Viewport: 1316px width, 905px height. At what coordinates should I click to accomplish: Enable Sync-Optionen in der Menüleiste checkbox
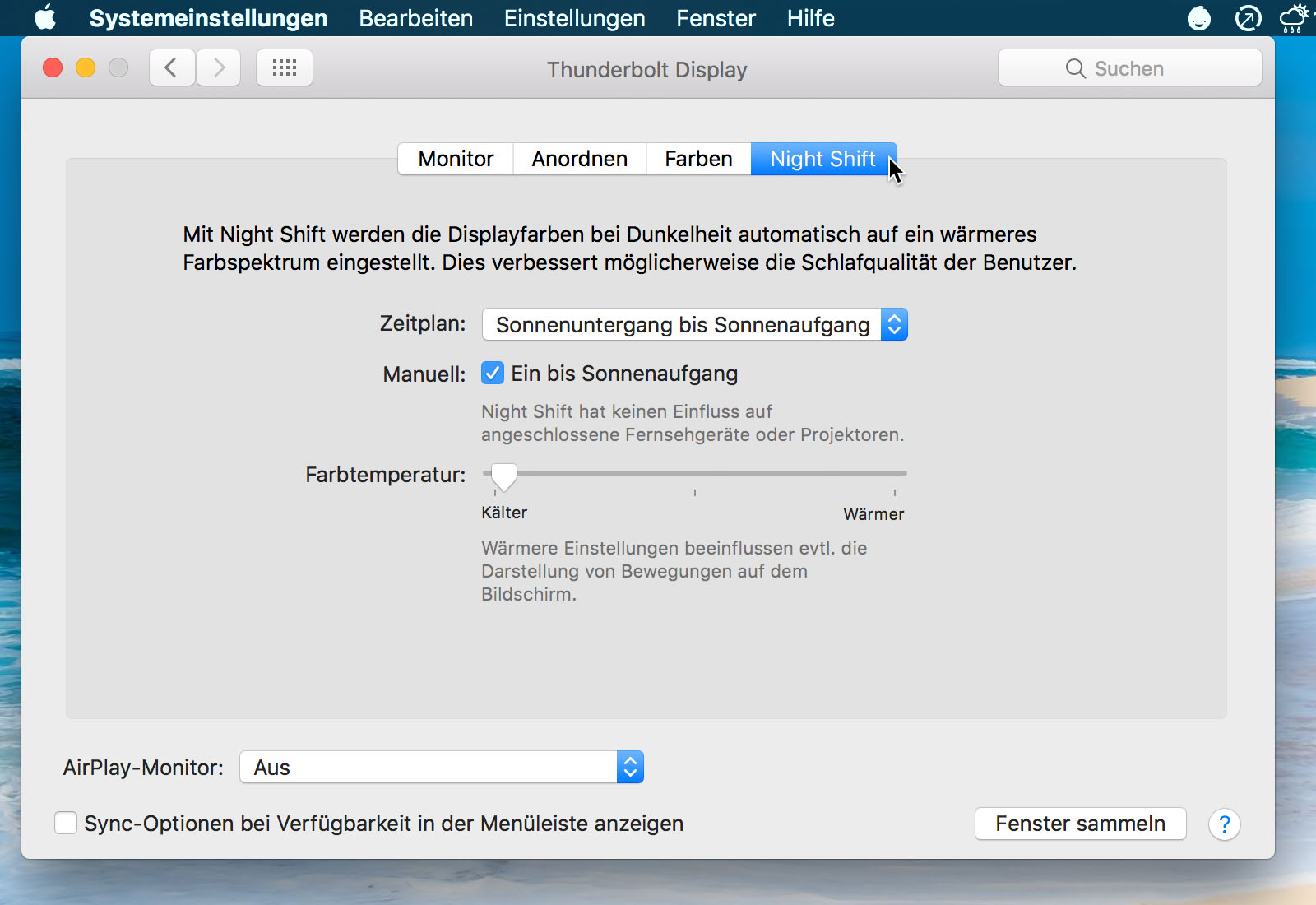[66, 823]
